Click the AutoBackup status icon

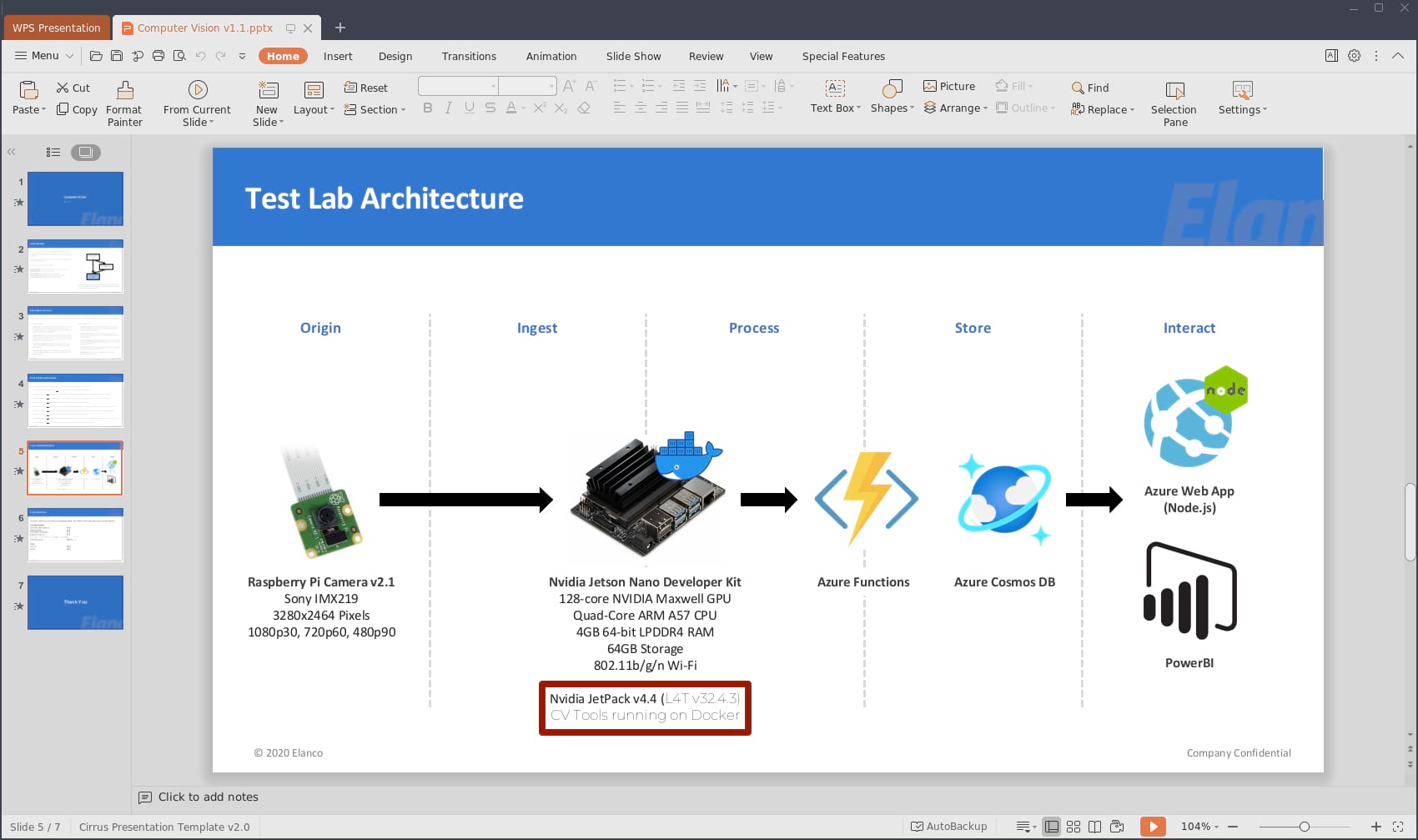949,827
